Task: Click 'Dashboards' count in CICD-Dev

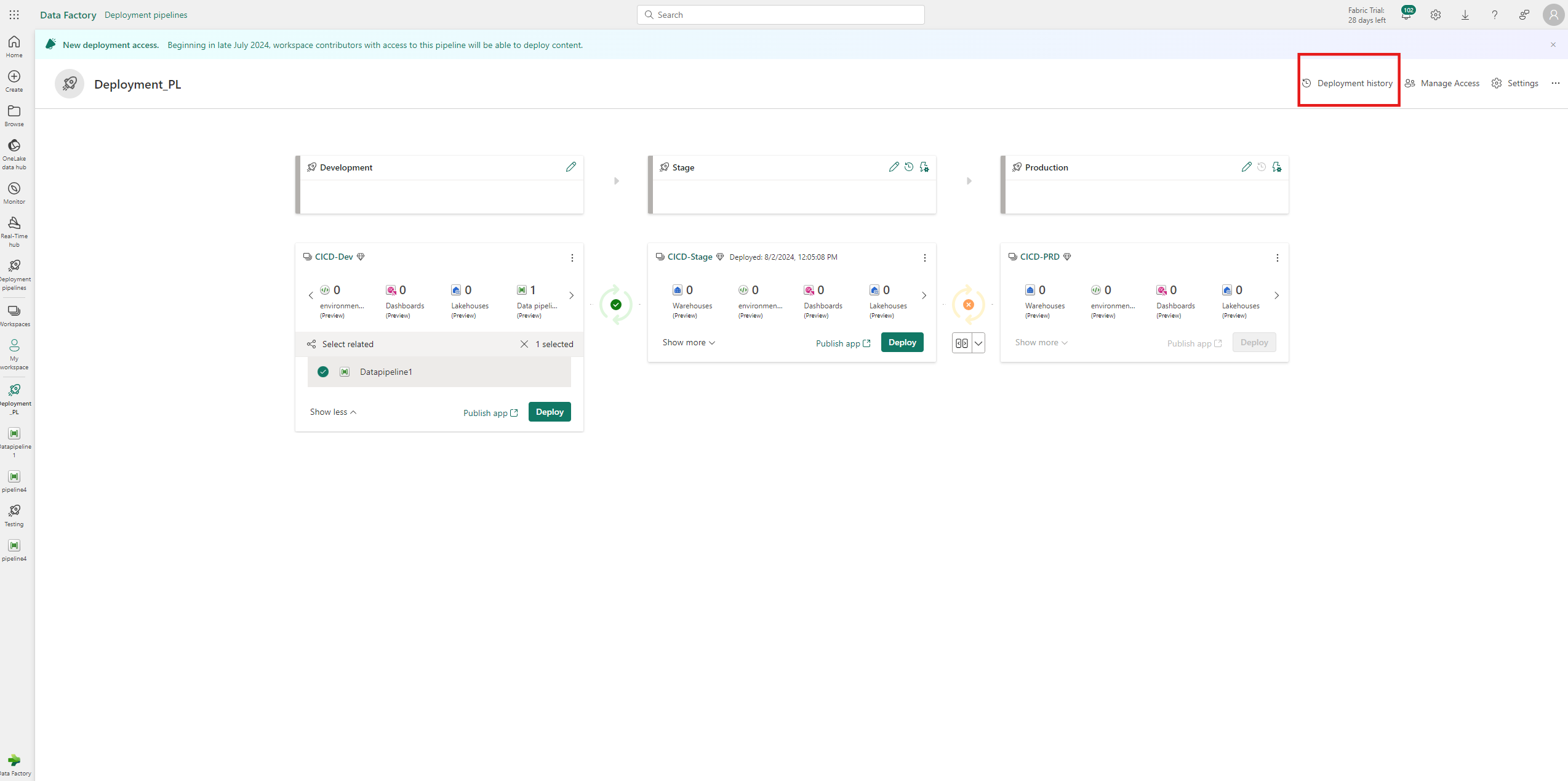Action: [405, 301]
